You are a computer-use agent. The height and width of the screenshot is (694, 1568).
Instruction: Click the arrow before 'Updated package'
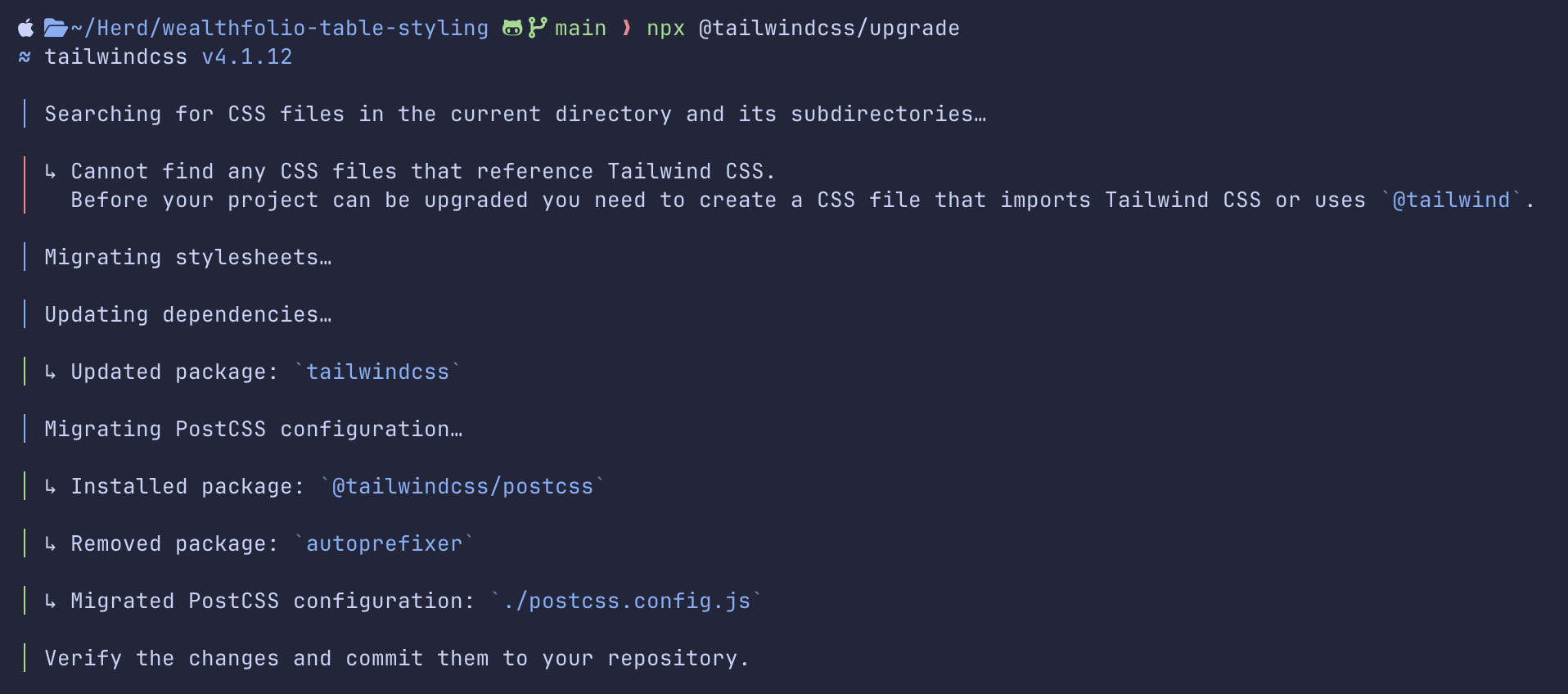click(51, 372)
